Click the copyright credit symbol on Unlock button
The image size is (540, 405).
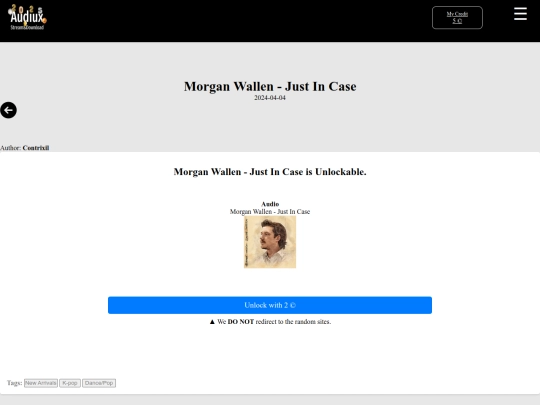pyautogui.click(x=292, y=305)
